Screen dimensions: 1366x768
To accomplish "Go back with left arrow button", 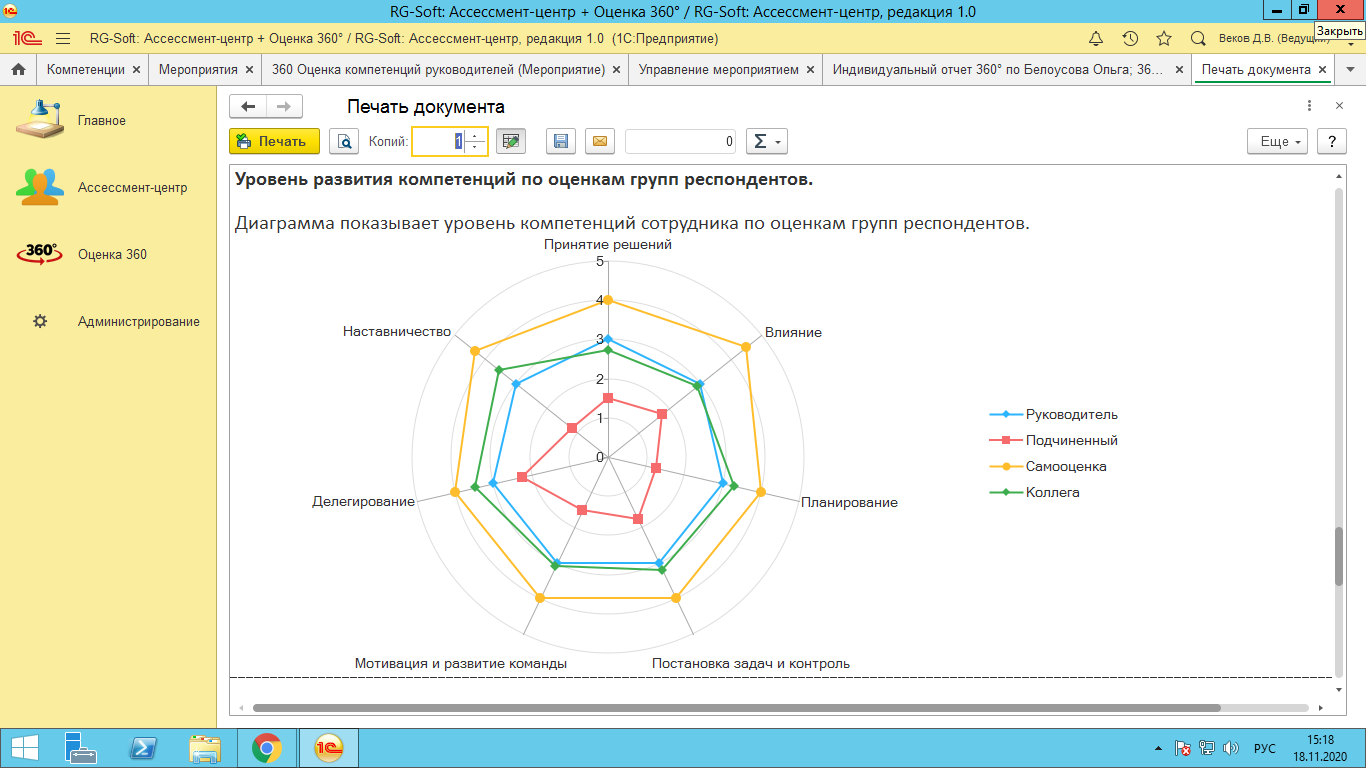I will click(248, 106).
